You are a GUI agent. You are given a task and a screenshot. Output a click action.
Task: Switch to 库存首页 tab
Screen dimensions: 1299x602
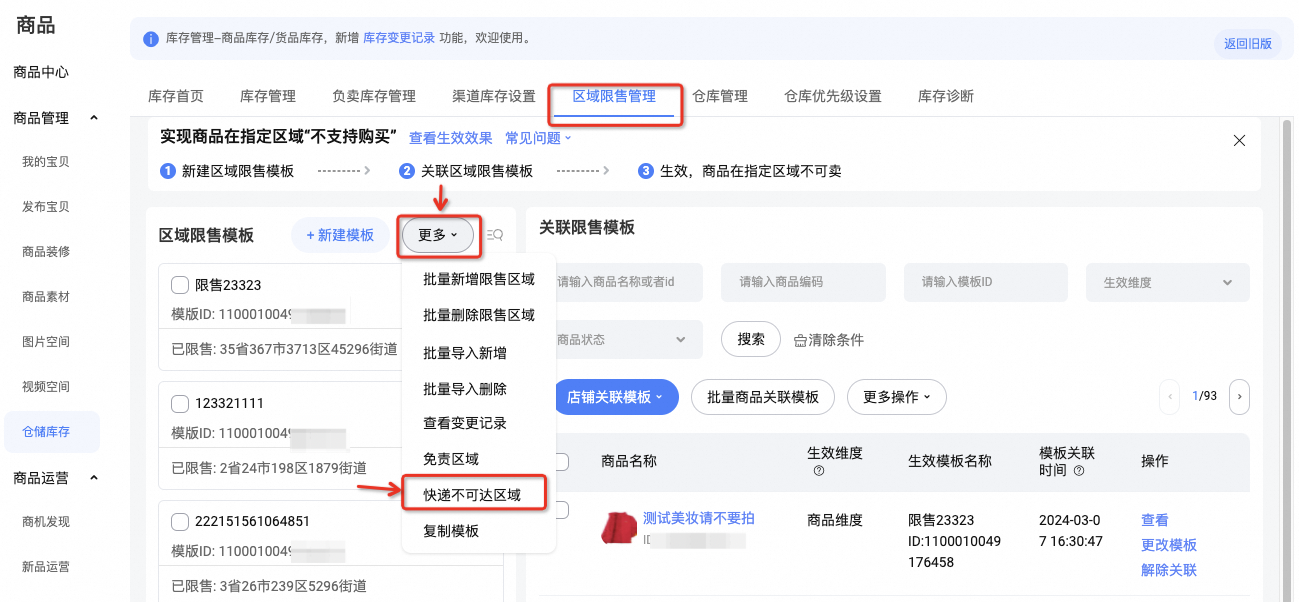(176, 97)
